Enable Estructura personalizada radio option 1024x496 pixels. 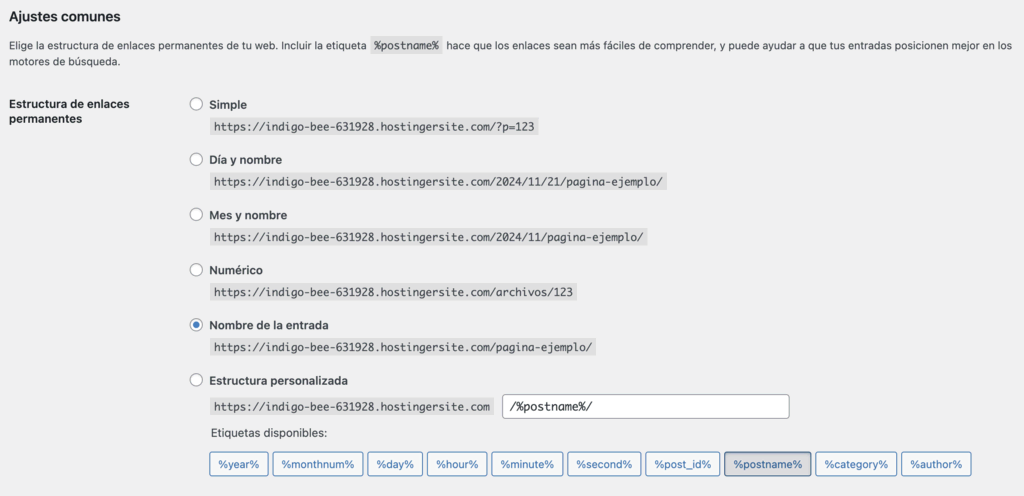(196, 380)
